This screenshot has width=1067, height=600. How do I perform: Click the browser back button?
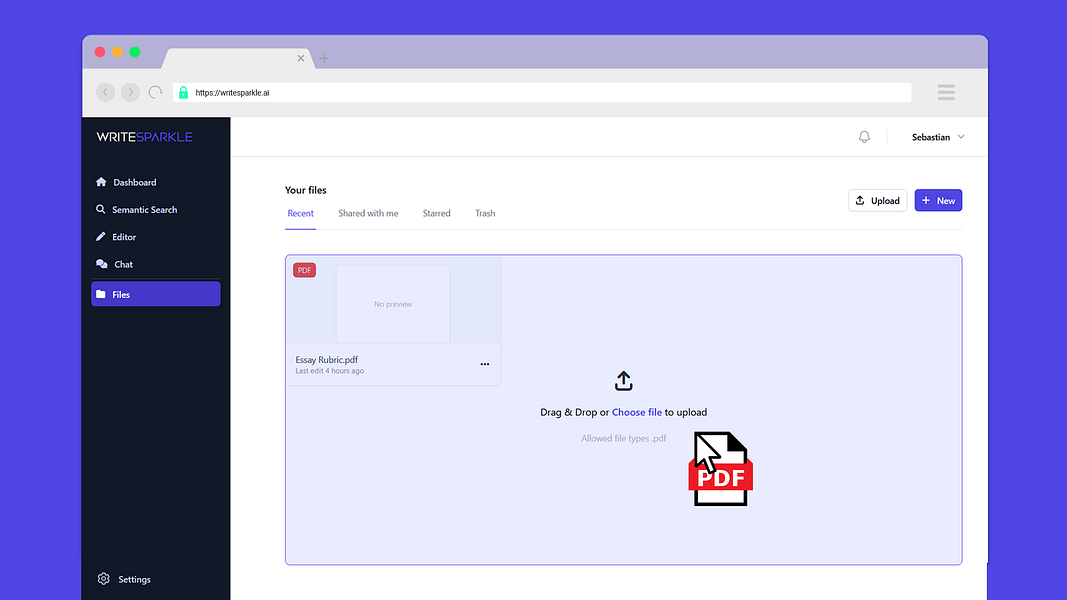[105, 93]
